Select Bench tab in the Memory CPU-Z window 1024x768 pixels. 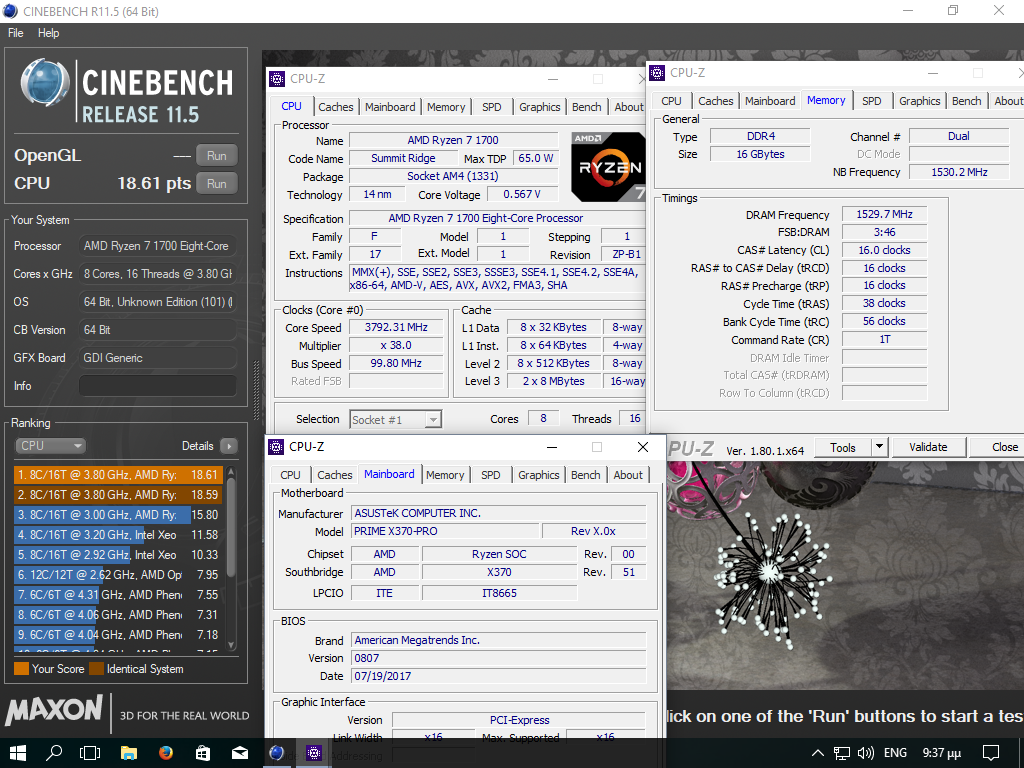(967, 101)
